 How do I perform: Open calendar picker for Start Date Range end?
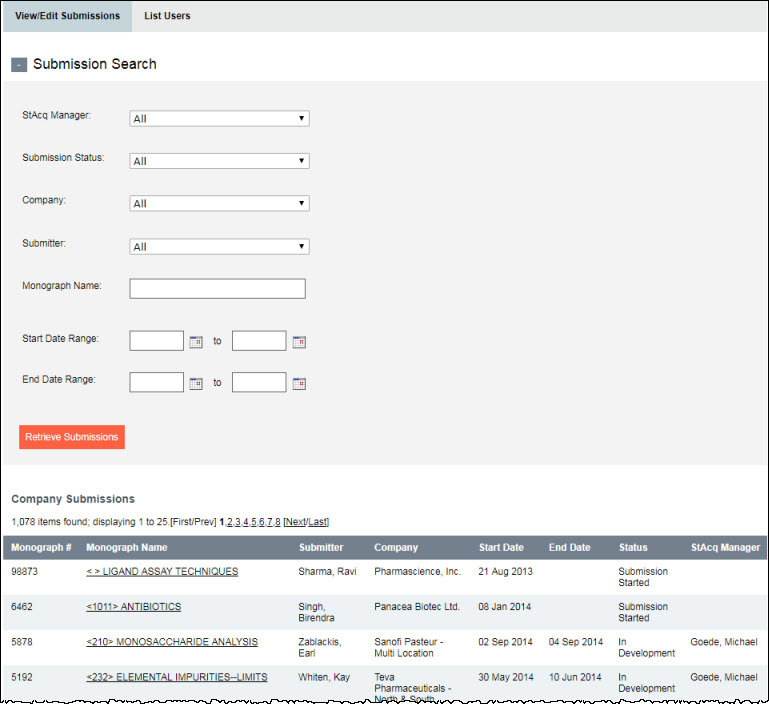pos(299,341)
